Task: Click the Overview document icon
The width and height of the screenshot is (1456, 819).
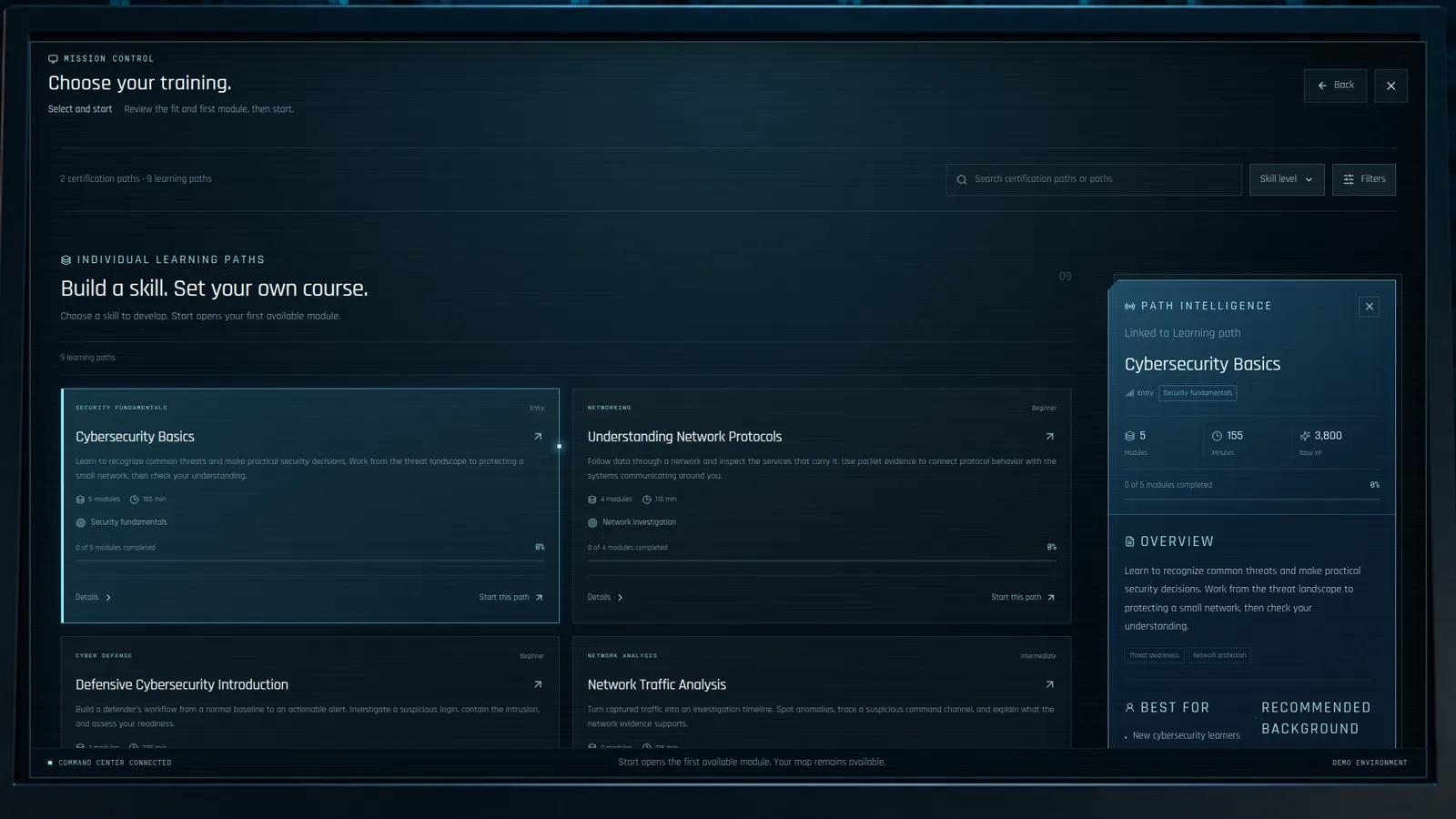Action: tap(1130, 541)
